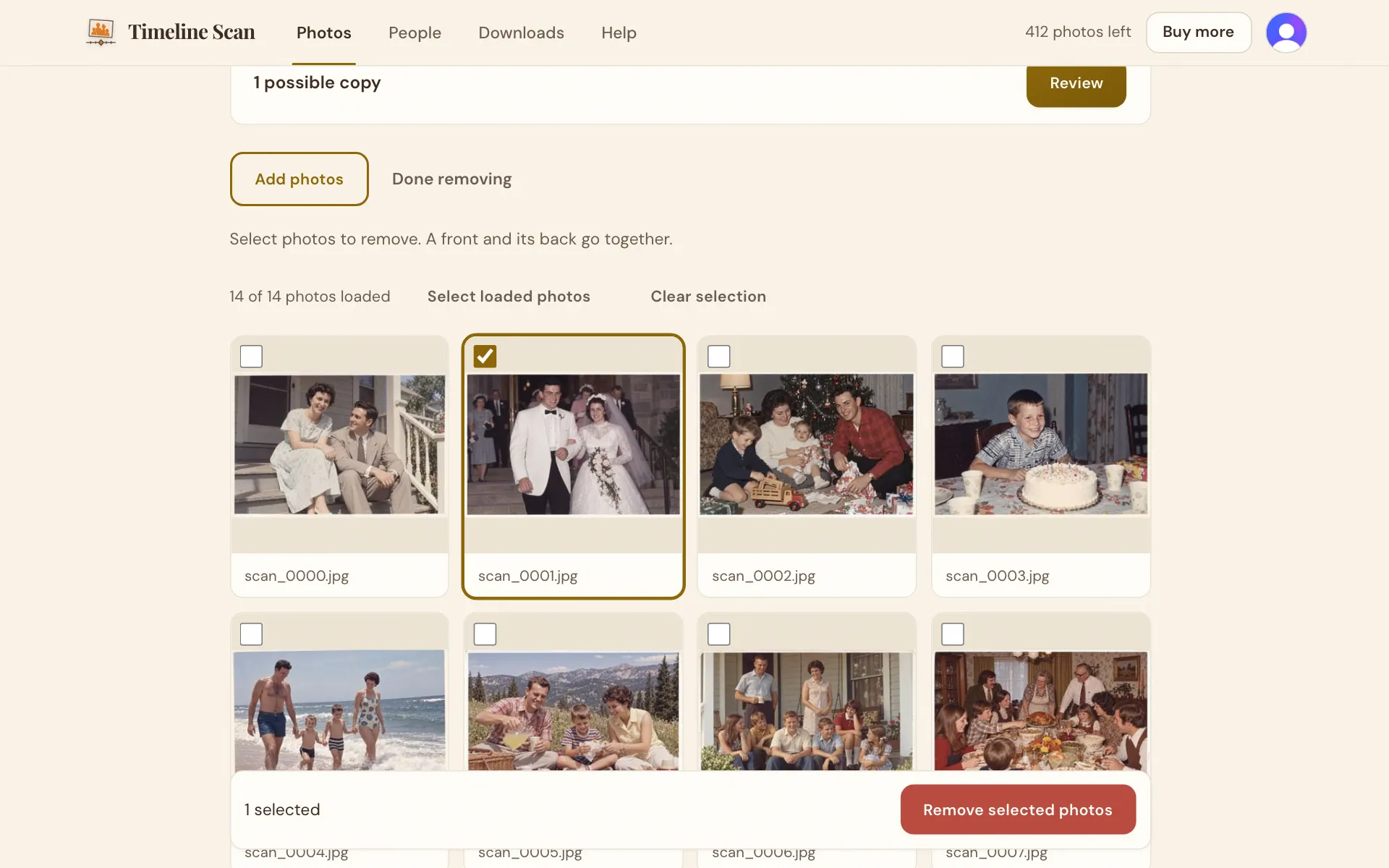This screenshot has width=1389, height=868.
Task: Open the Help menu item
Action: click(x=619, y=33)
